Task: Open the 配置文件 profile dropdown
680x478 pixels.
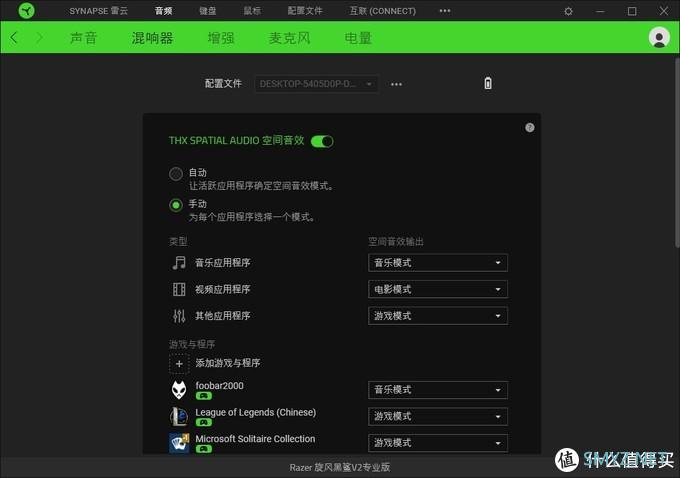Action: (316, 84)
